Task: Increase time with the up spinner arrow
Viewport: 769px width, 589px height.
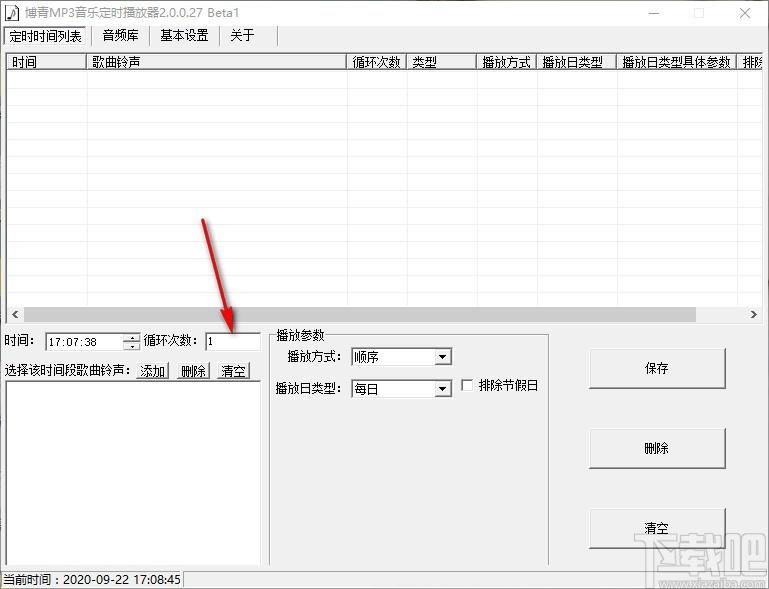Action: [131, 337]
